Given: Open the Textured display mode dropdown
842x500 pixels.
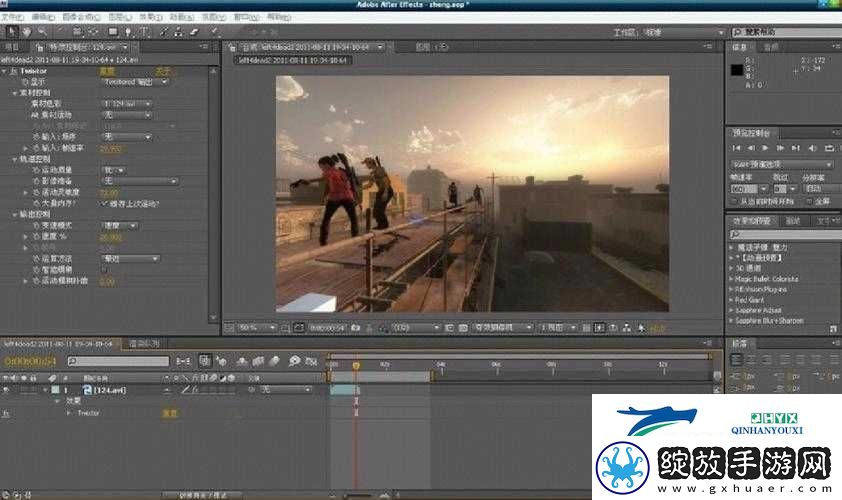Looking at the screenshot, I should [134, 82].
